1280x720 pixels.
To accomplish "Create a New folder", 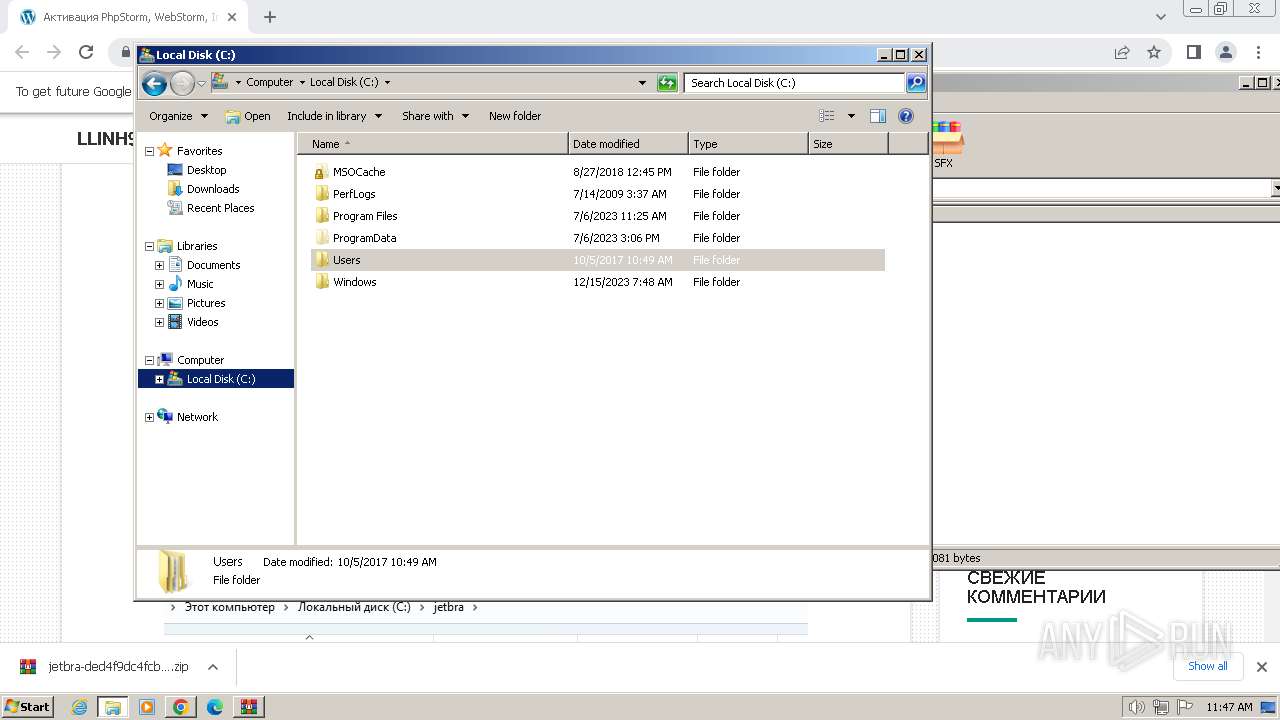I will pos(515,116).
